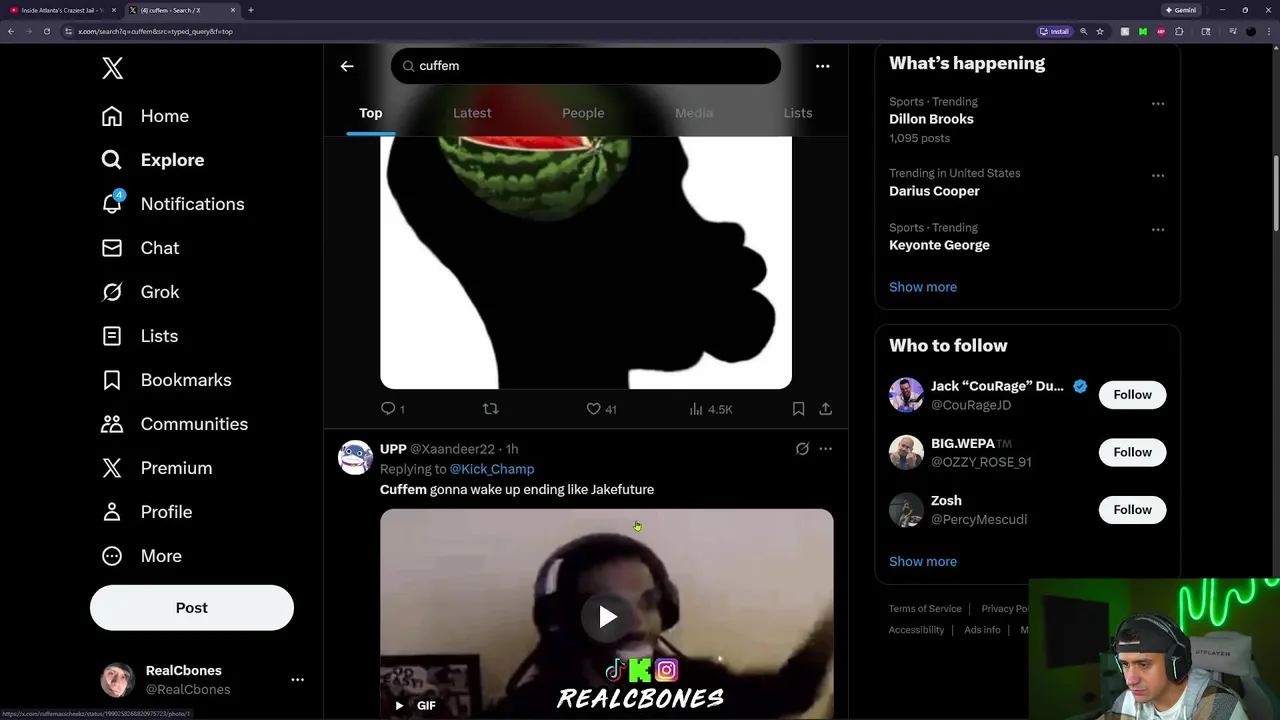Show more under What's happening
Viewport: 1280px width, 720px height.
tap(923, 287)
